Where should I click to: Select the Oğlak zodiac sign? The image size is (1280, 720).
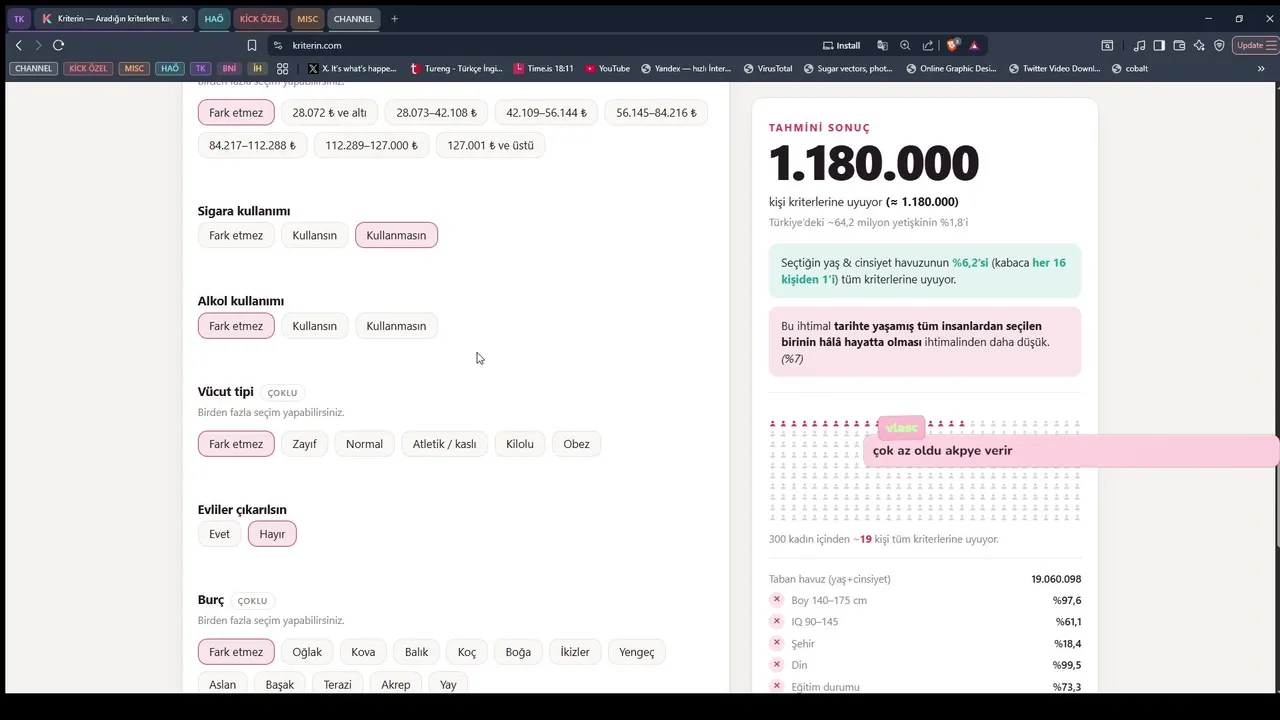[x=307, y=652]
